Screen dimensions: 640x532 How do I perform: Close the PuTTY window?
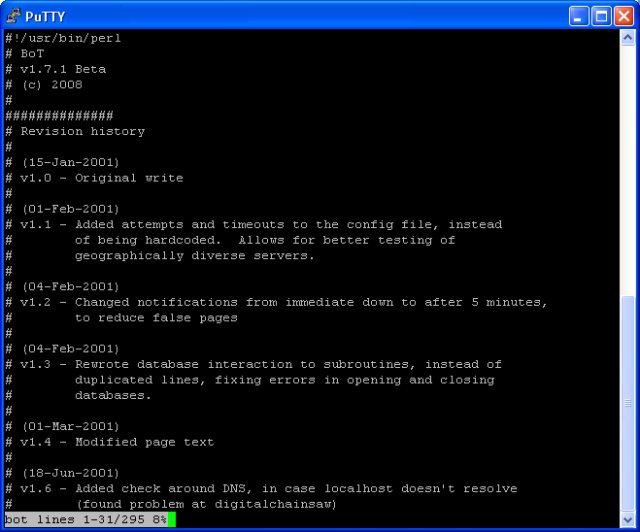pos(624,16)
